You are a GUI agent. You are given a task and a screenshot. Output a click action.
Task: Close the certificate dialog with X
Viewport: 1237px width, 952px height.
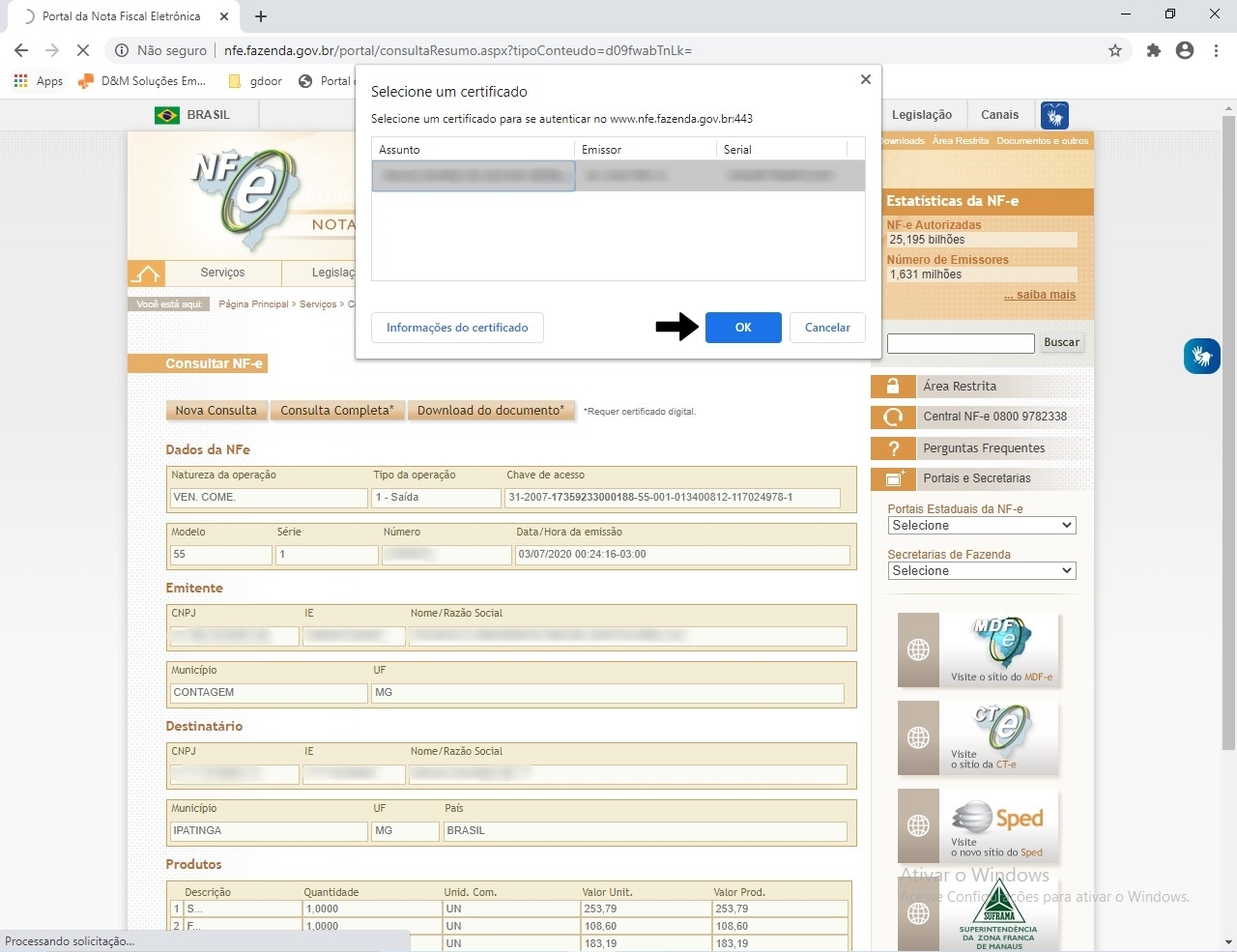(865, 79)
